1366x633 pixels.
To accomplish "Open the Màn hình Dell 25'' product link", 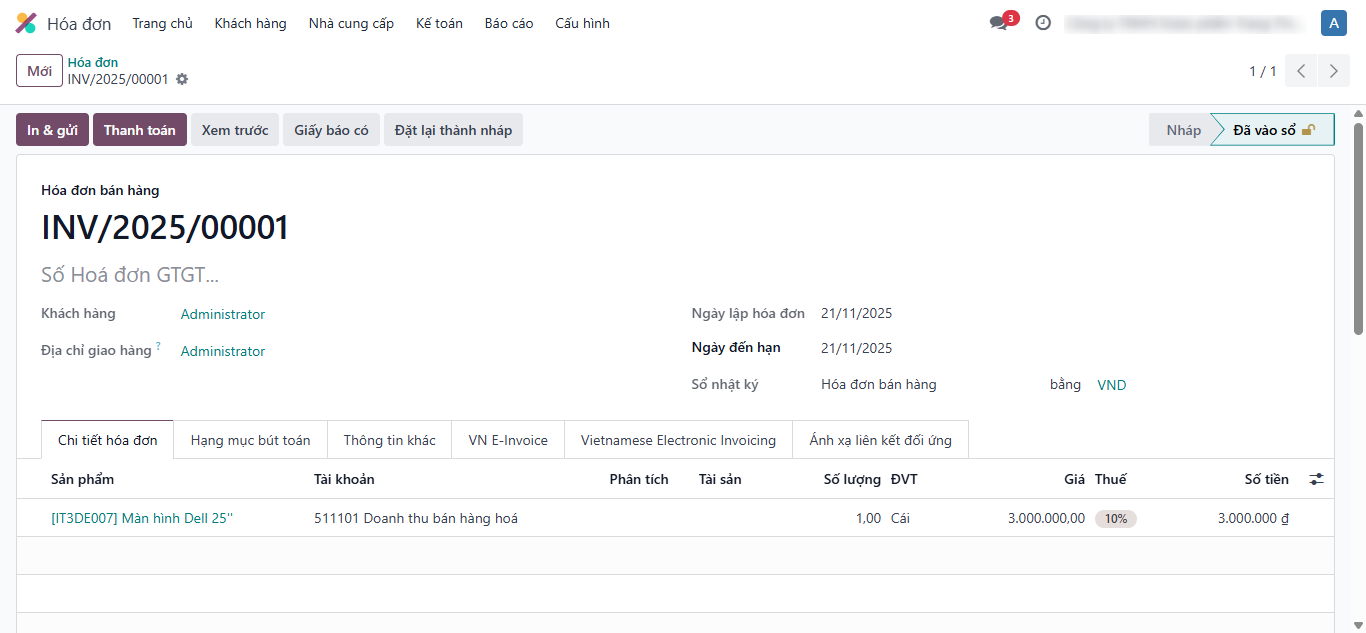I will [x=141, y=518].
